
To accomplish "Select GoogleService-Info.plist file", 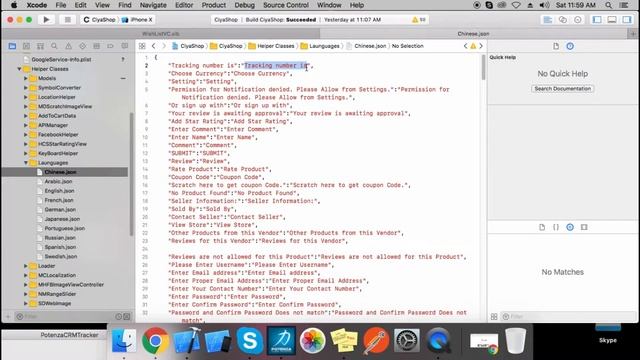I will [61, 60].
